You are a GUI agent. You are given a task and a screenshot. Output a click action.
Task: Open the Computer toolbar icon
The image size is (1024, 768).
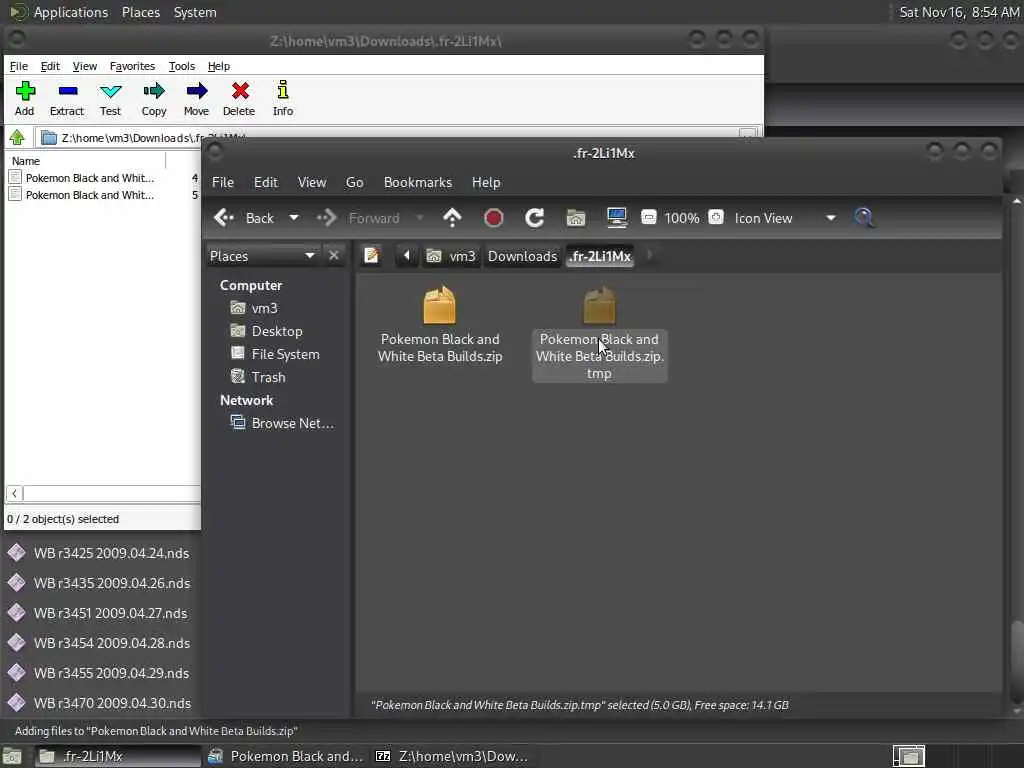(x=616, y=217)
